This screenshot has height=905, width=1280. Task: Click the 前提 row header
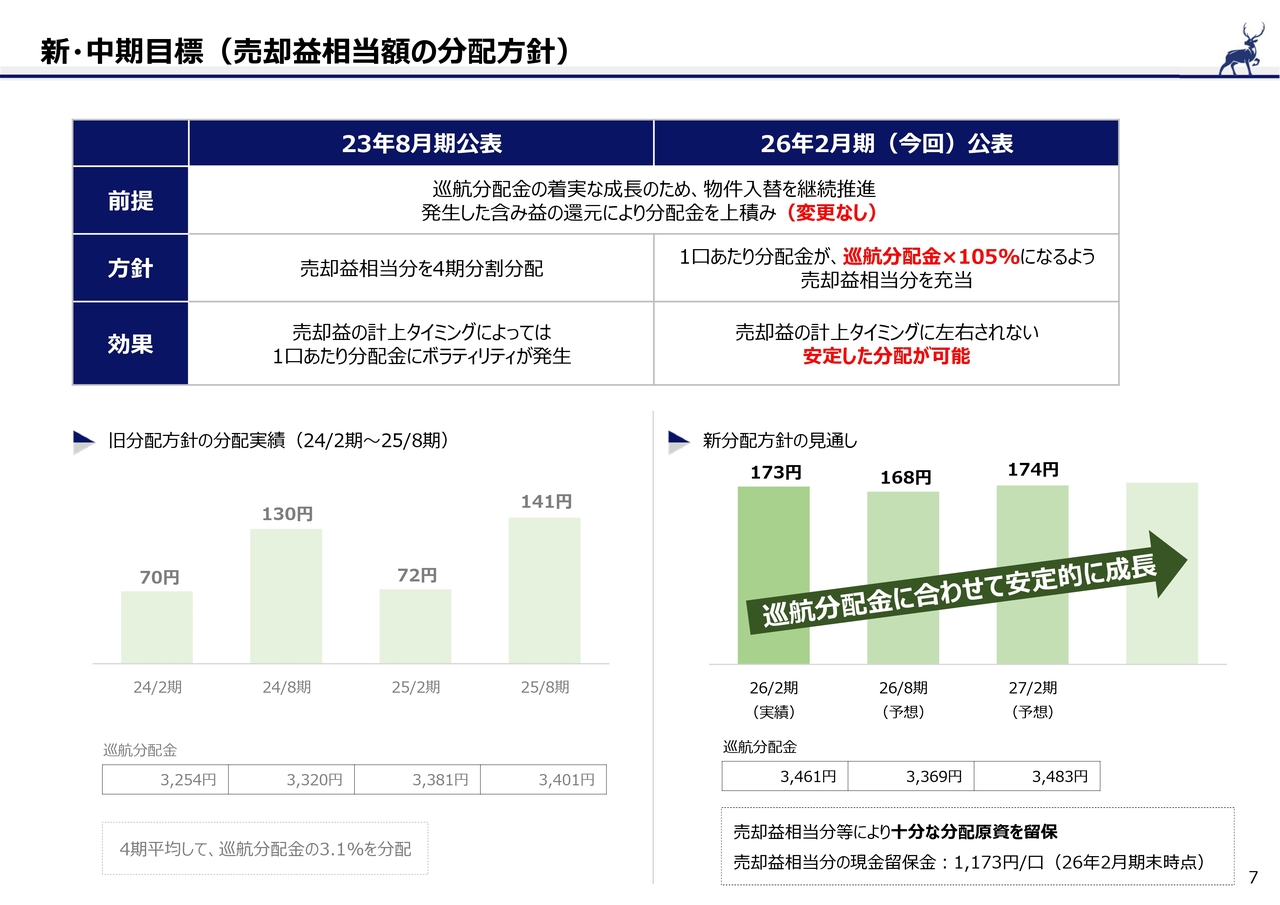pos(130,200)
